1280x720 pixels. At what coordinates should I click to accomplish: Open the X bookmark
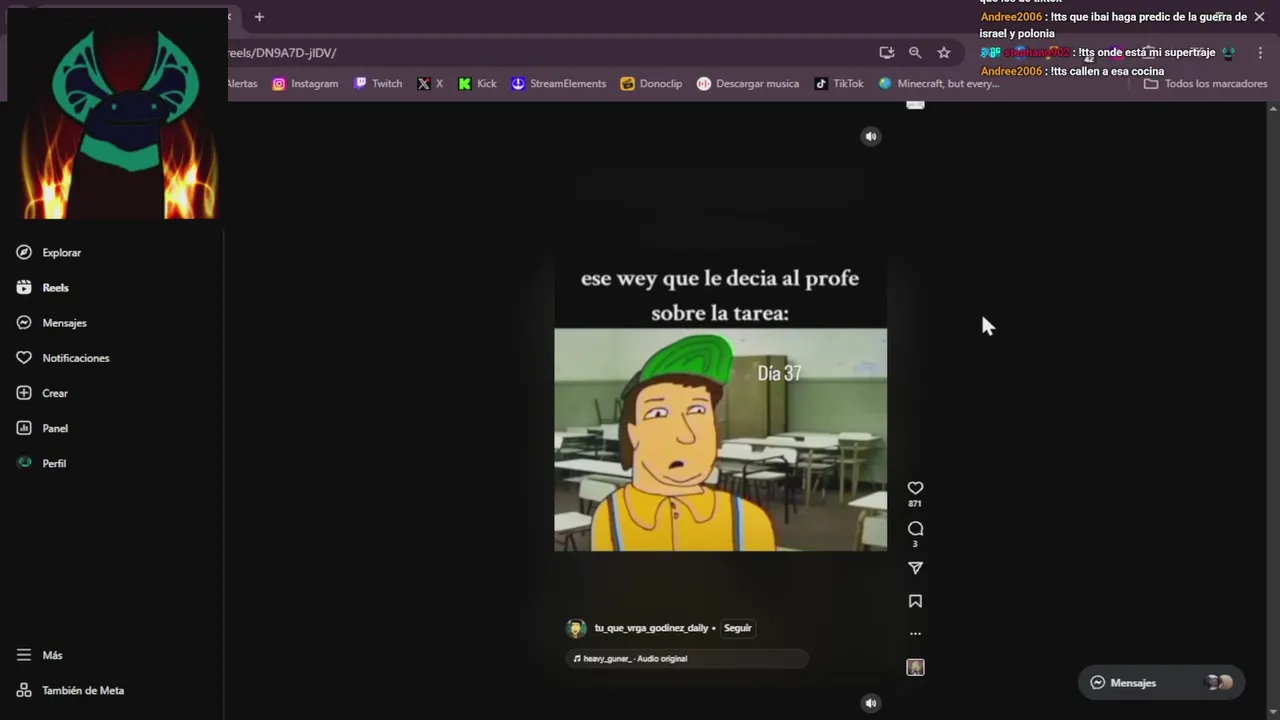[x=430, y=84]
